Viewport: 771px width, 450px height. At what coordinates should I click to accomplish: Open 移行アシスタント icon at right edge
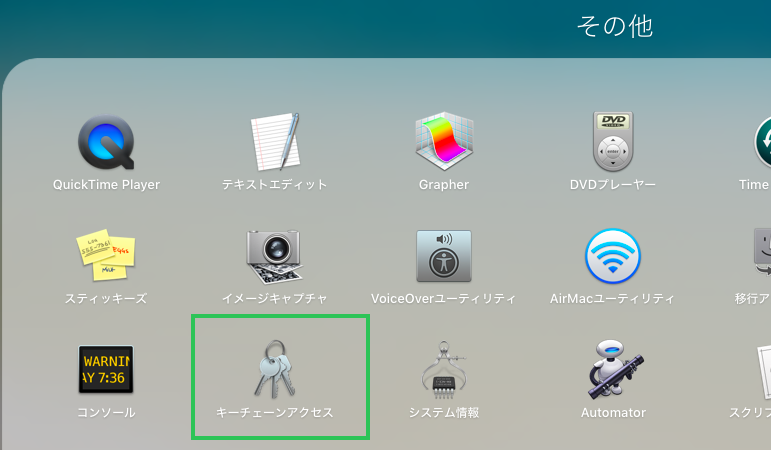click(763, 252)
